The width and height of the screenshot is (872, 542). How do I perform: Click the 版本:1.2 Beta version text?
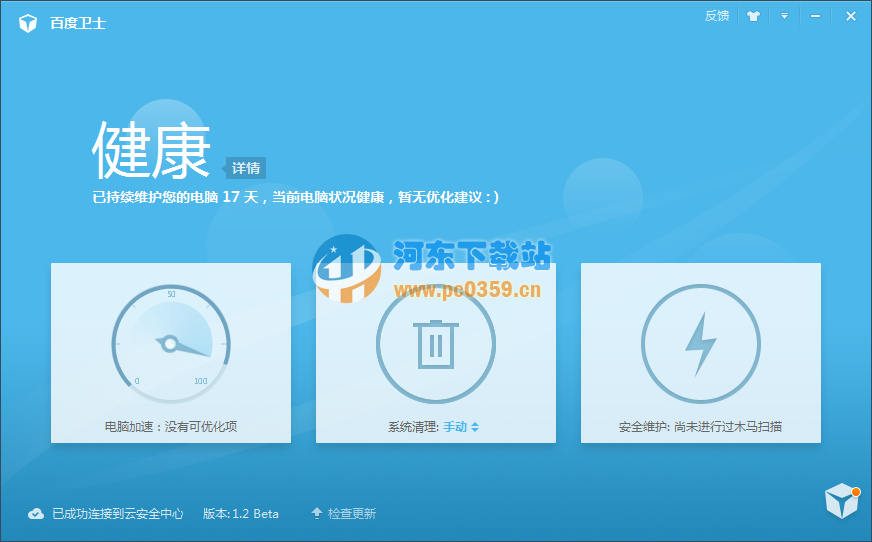coord(241,514)
